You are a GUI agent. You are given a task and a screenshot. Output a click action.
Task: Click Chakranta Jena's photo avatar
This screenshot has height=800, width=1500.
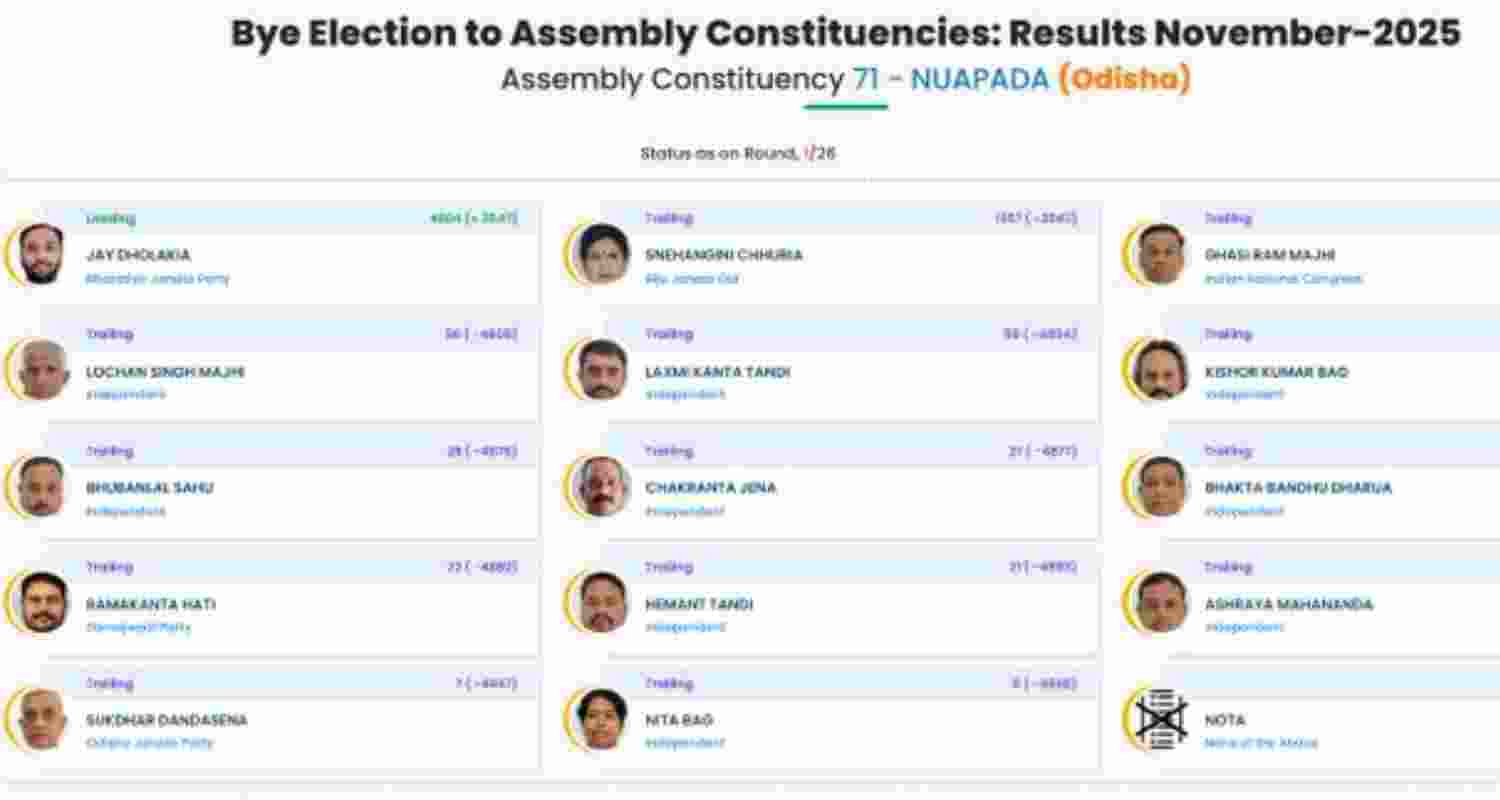(x=597, y=487)
